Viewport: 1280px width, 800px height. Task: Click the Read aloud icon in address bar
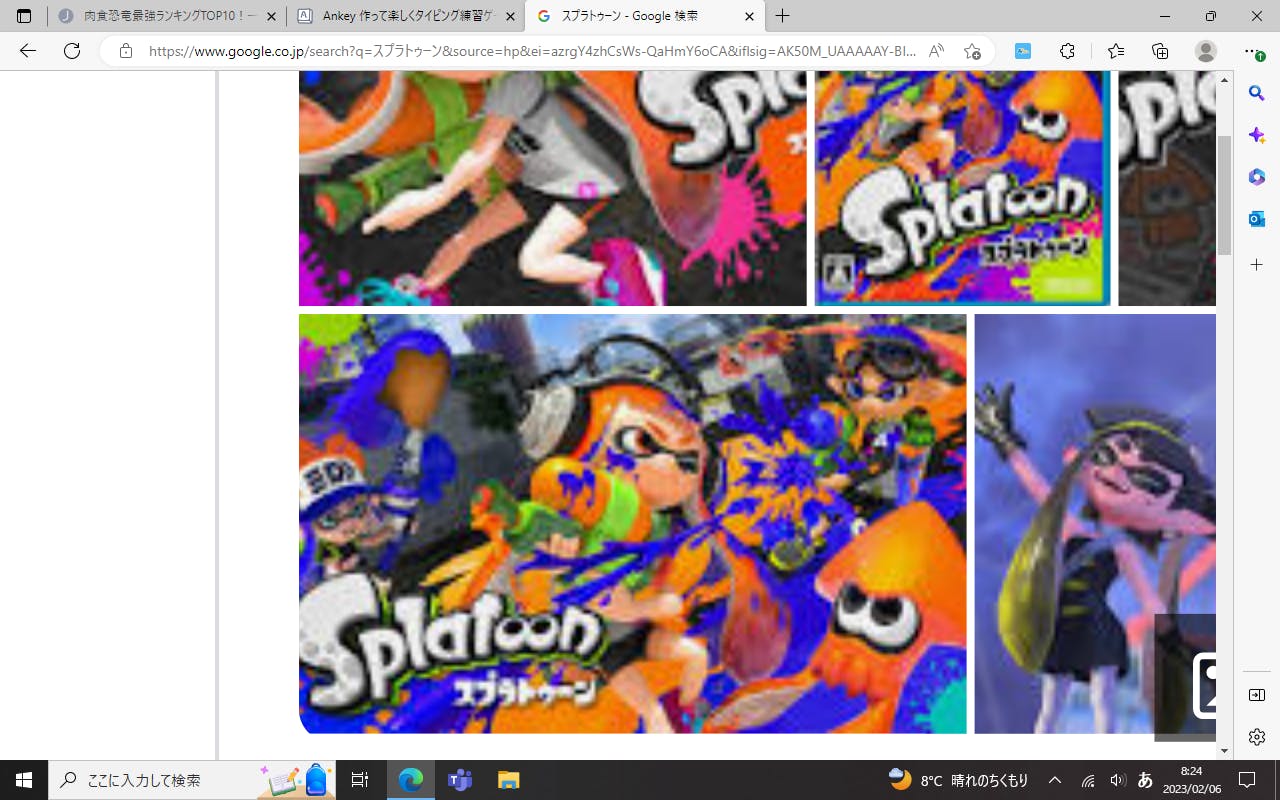936,51
